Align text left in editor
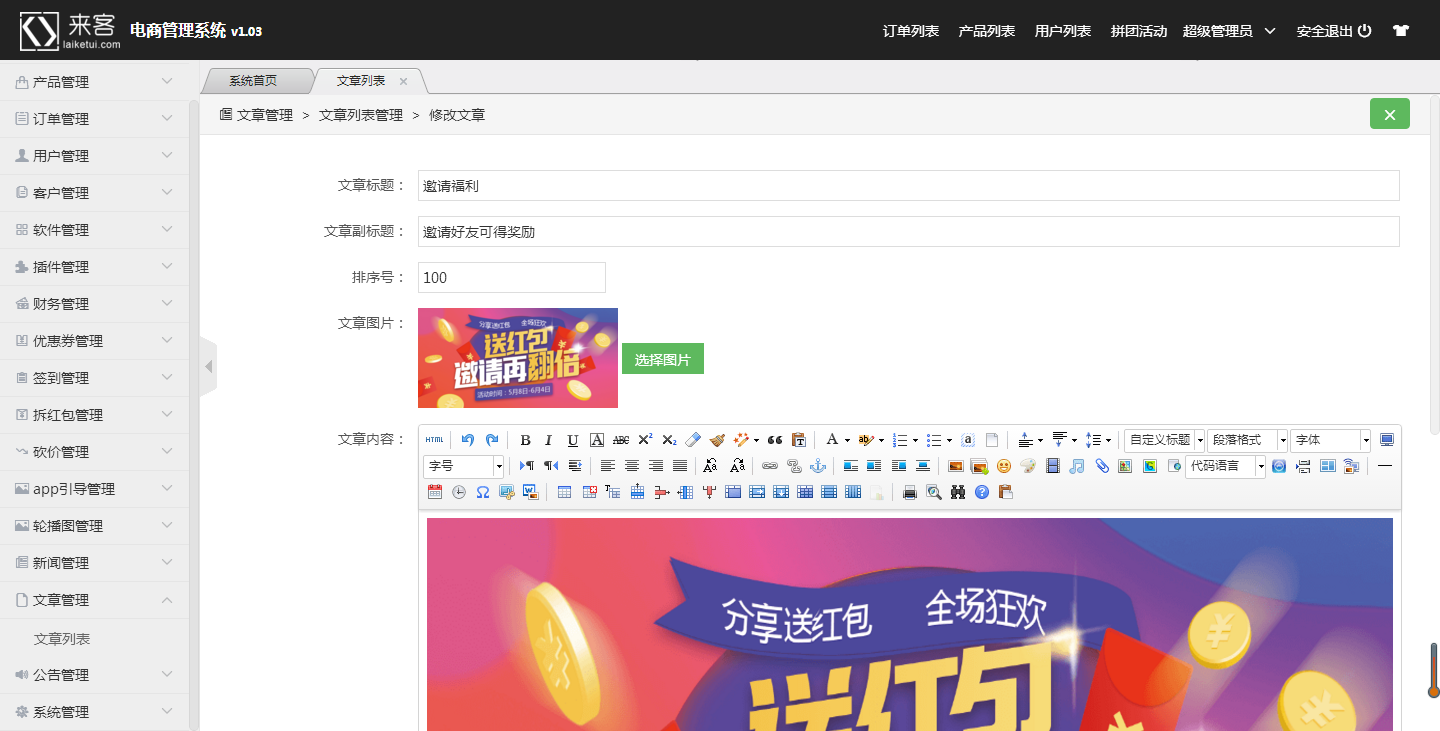This screenshot has width=1440, height=731. pos(608,466)
